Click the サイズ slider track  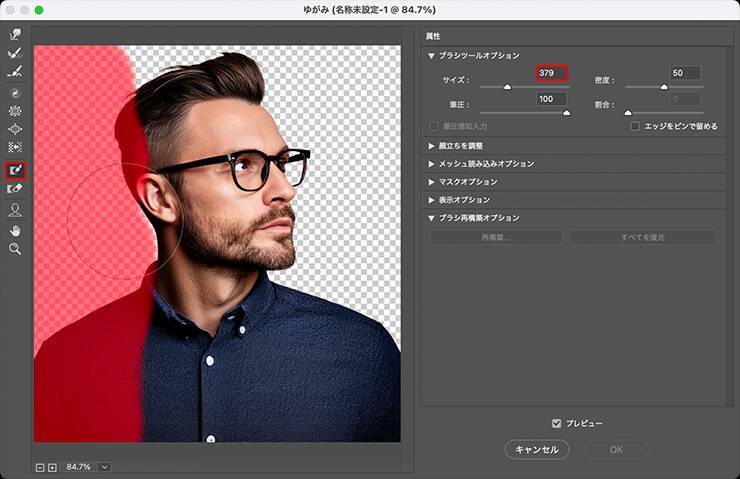(x=524, y=88)
